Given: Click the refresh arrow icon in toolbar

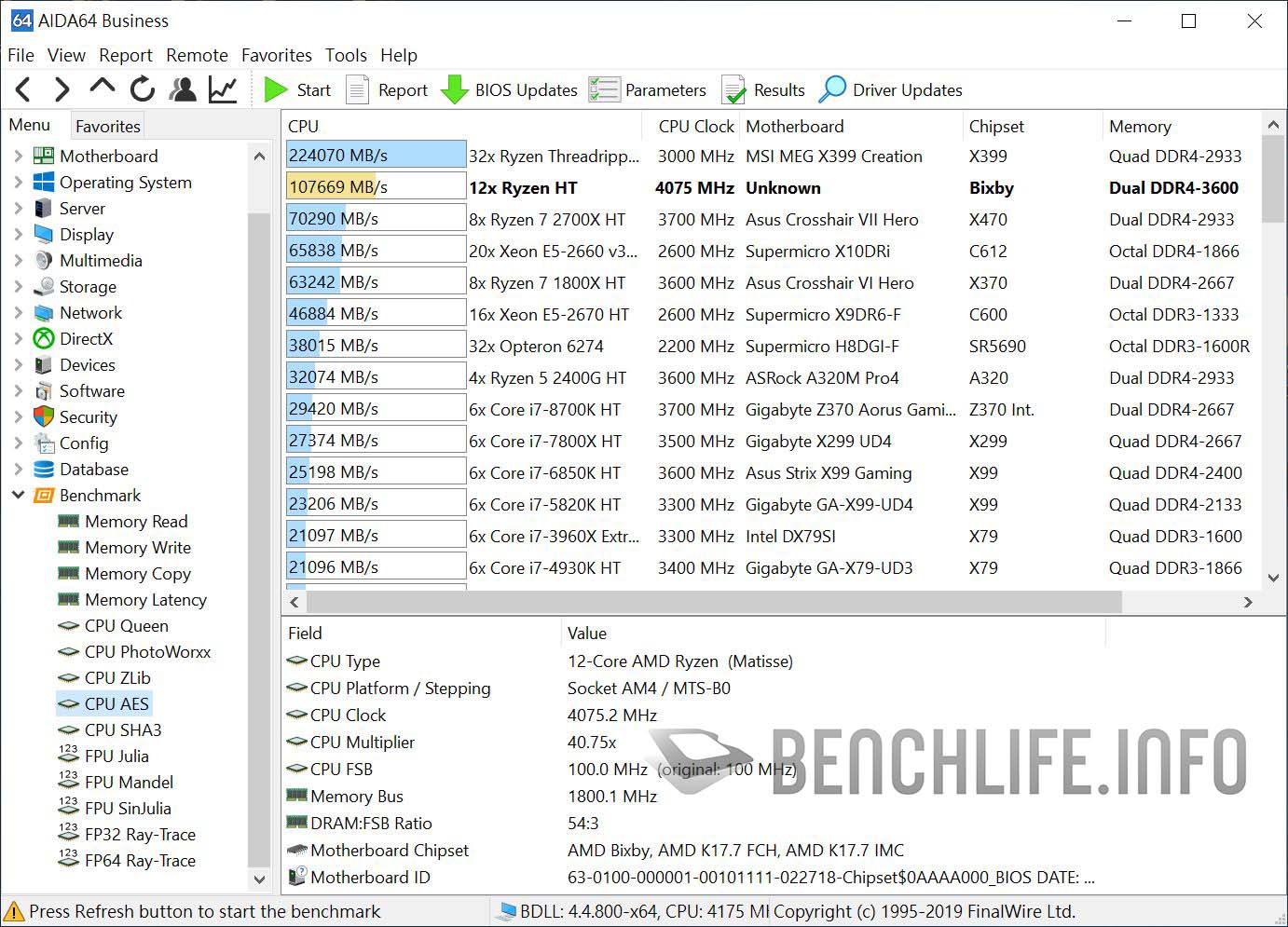Looking at the screenshot, I should click(141, 89).
